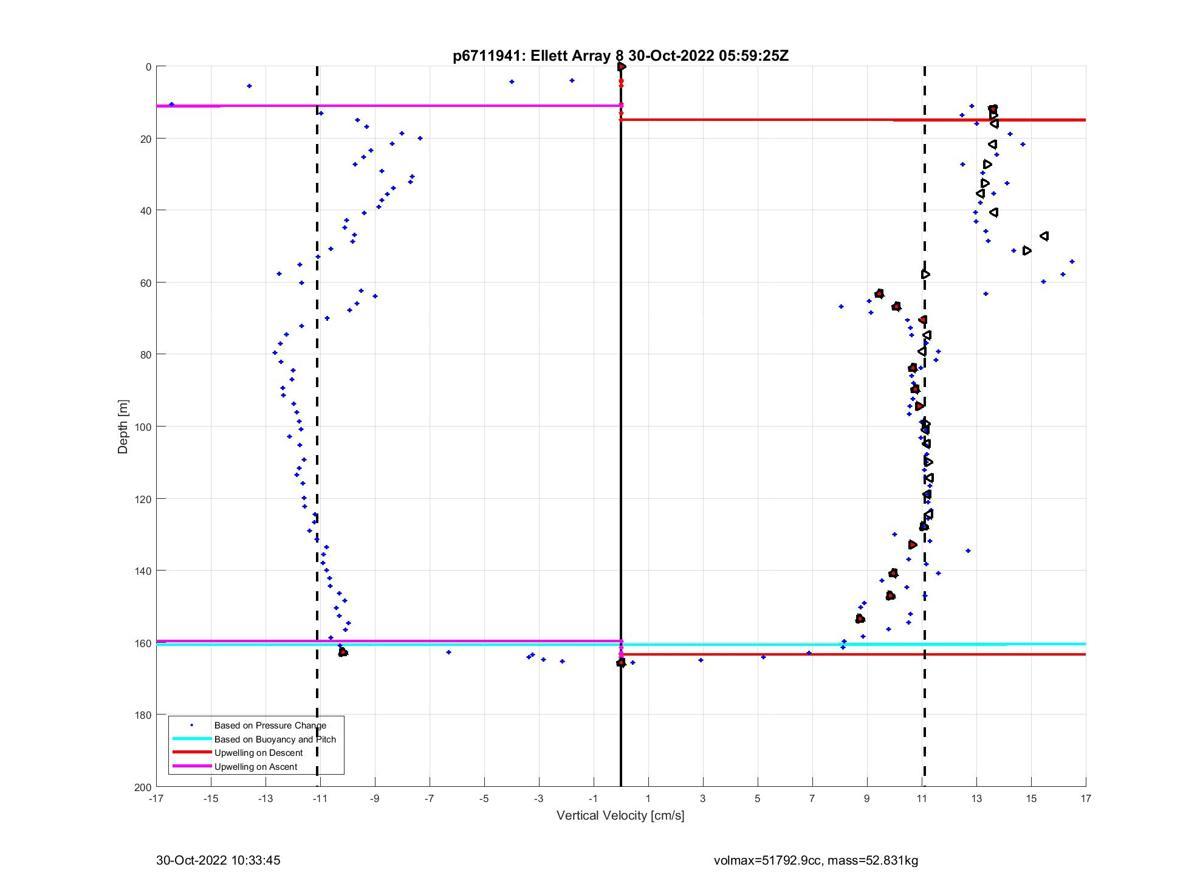This screenshot has height=885, width=1200.
Task: Click the 'volmax=51792.9cc, mass=52.831kg' footer text
Action: [816, 860]
